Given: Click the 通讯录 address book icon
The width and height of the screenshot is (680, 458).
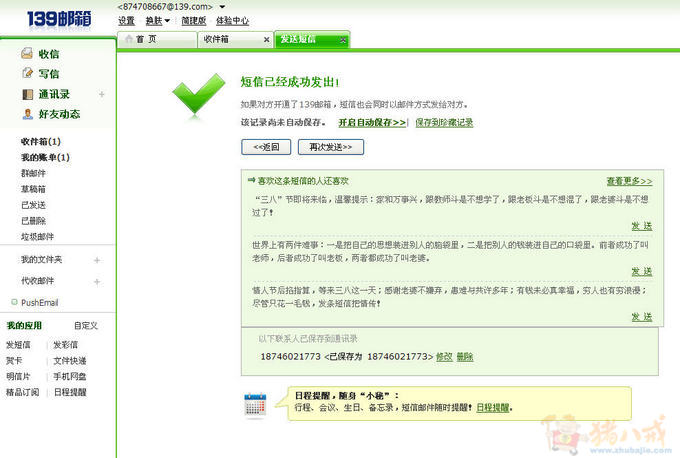Looking at the screenshot, I should [x=27, y=94].
